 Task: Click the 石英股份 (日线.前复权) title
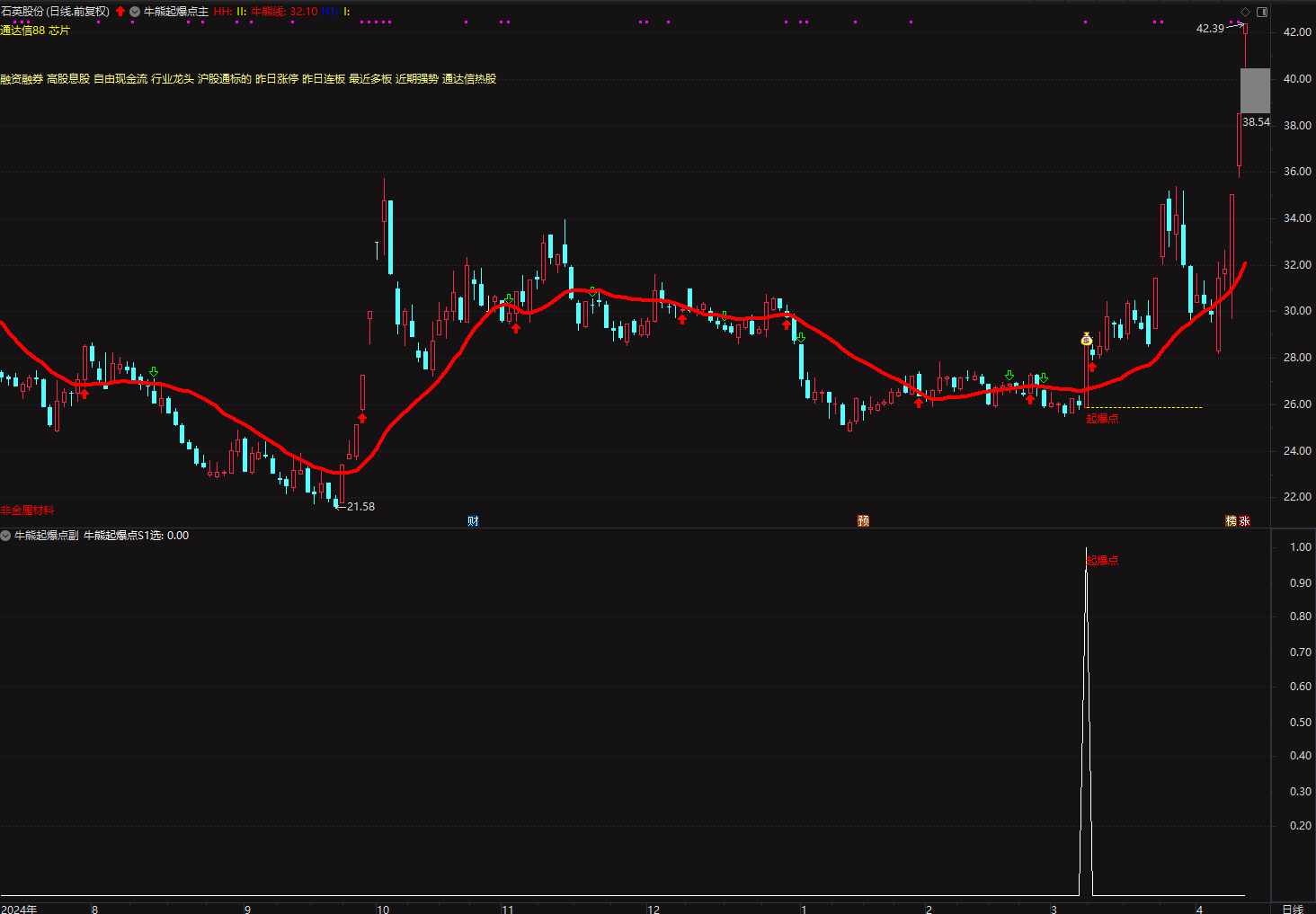tap(55, 12)
